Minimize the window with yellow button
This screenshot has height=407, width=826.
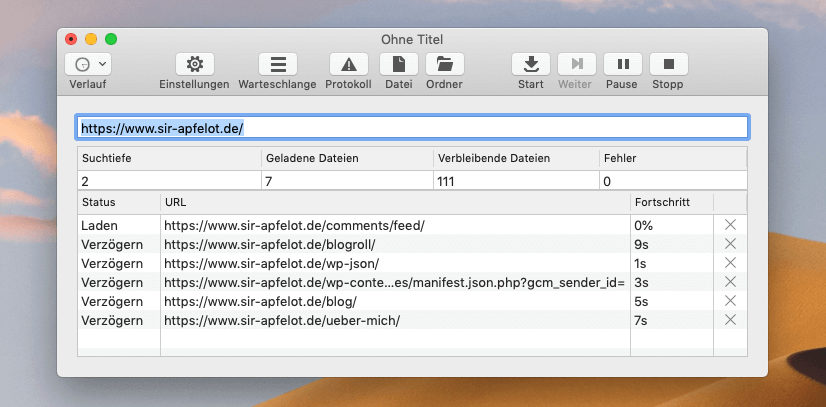coord(91,39)
